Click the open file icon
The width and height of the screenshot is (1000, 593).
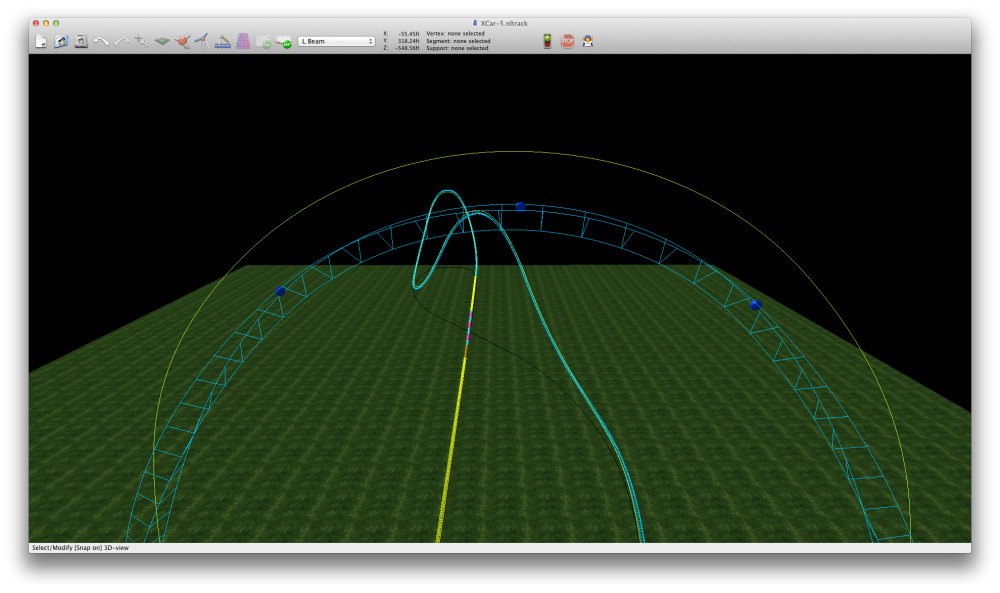61,41
